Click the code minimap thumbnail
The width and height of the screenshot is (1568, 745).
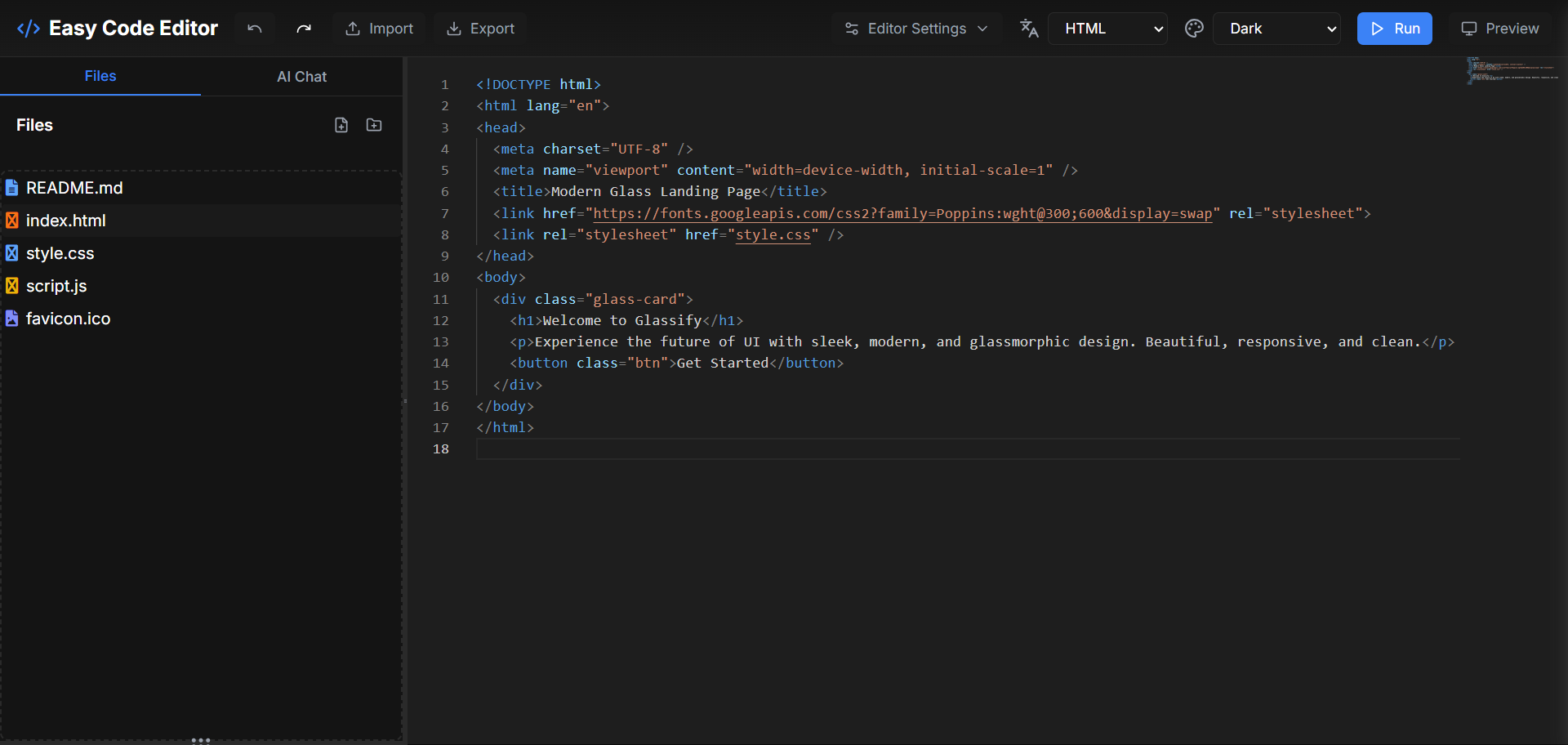(x=1512, y=70)
